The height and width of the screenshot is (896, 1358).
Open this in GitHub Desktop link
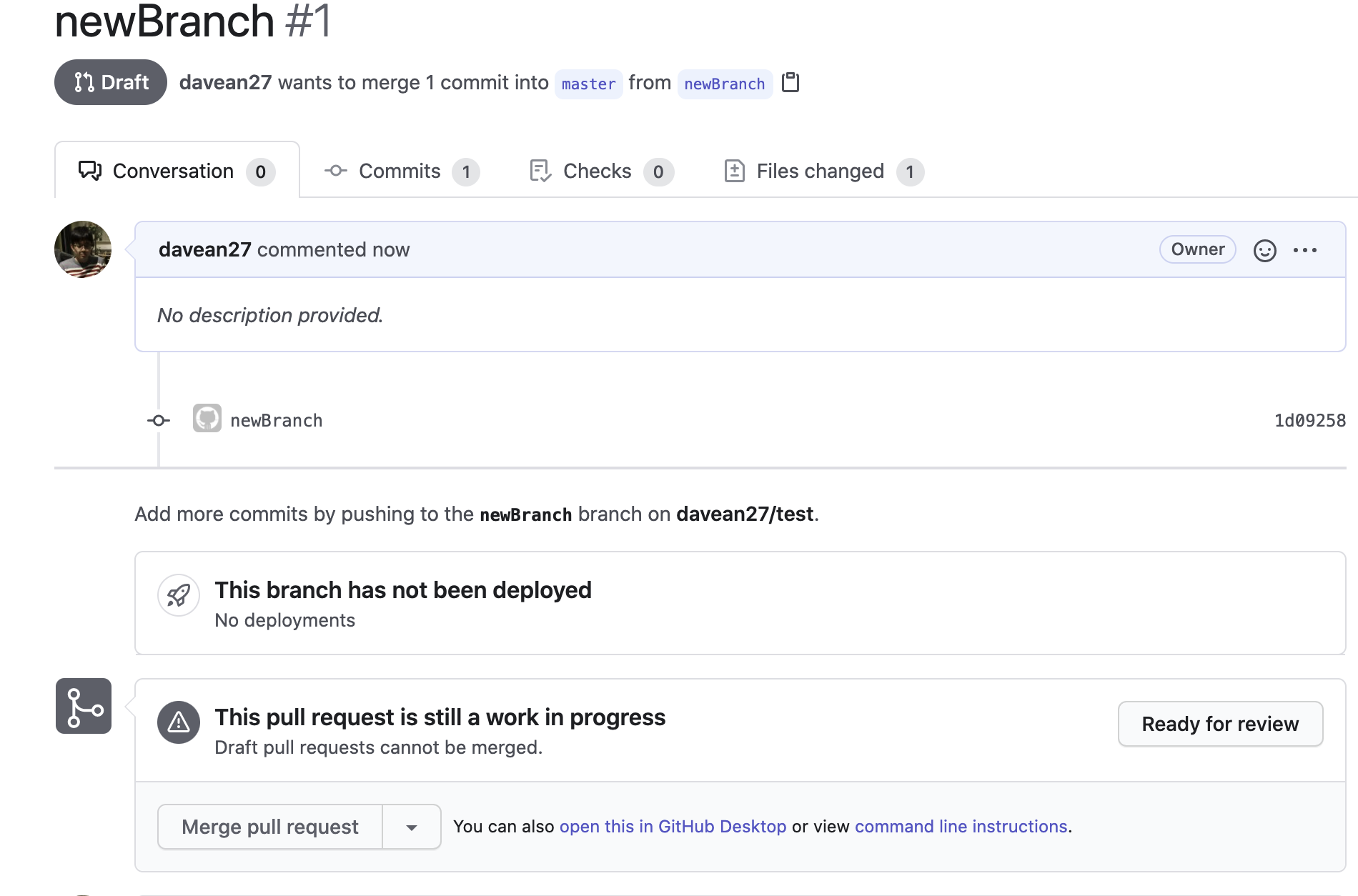coord(673,826)
